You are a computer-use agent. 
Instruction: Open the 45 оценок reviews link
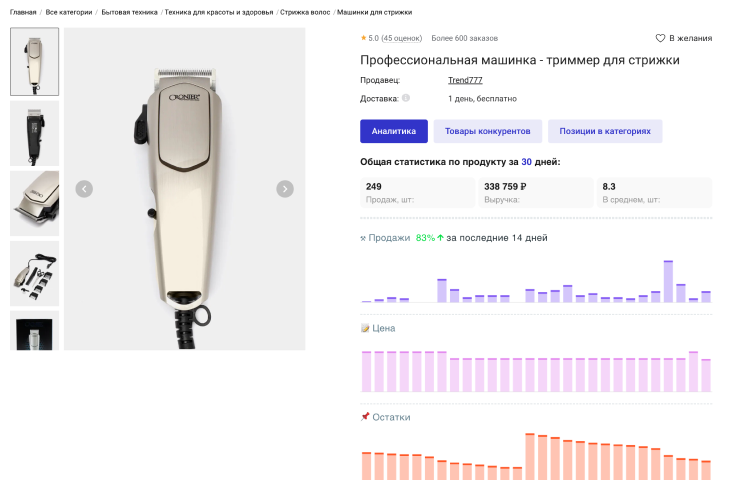click(x=401, y=38)
